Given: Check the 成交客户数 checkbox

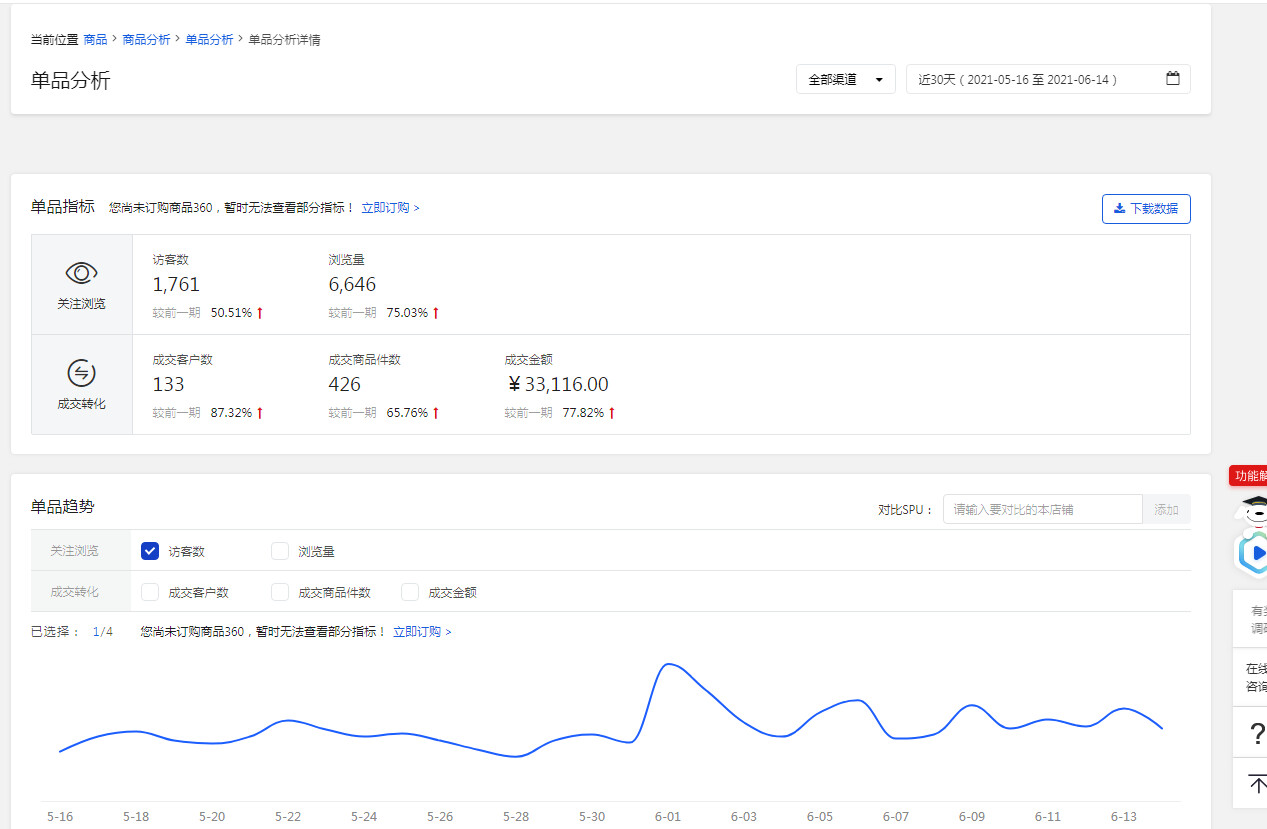Looking at the screenshot, I should [x=150, y=592].
